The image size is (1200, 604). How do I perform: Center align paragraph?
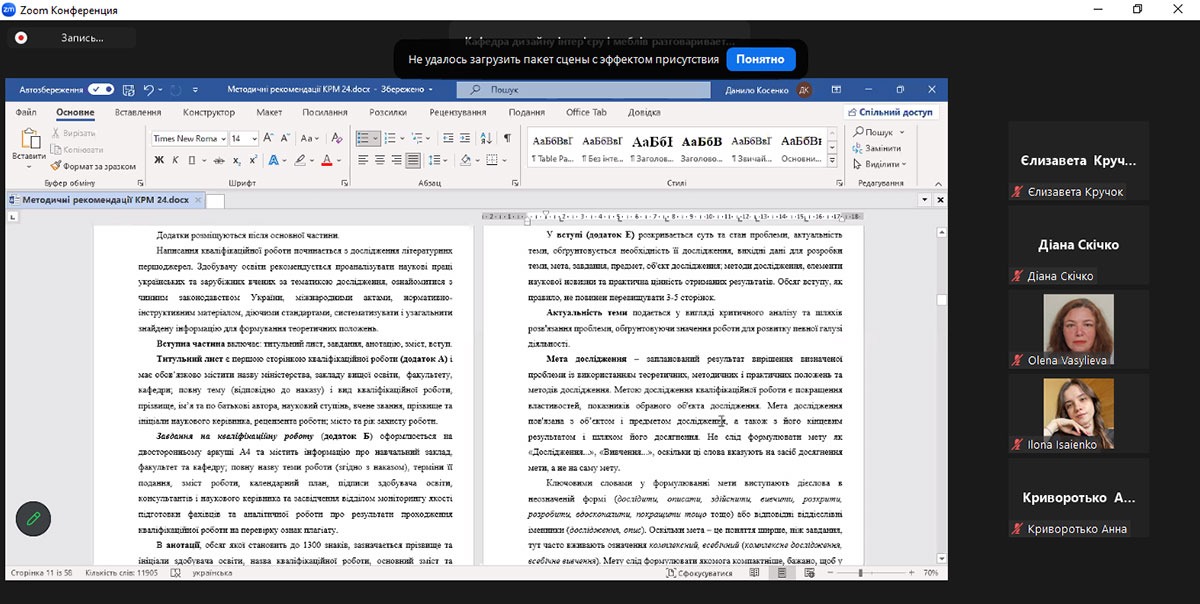[380, 160]
